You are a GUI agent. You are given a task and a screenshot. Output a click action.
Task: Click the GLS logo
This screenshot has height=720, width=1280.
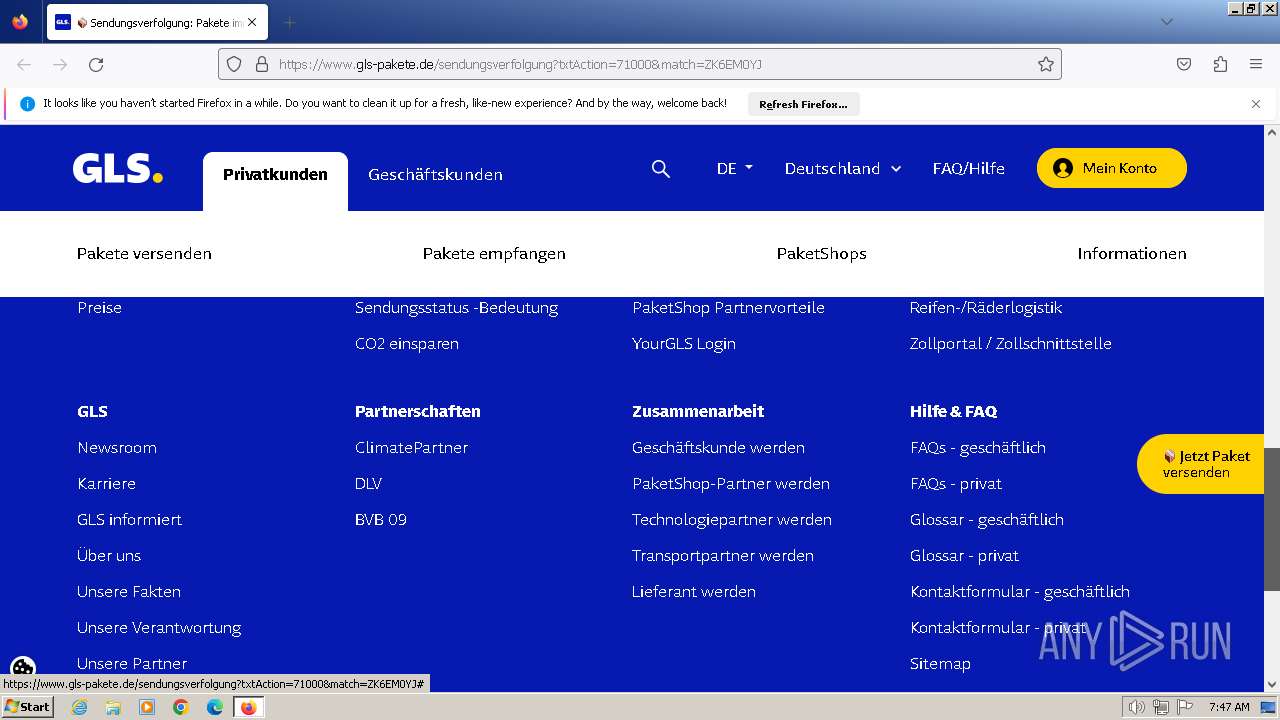[x=117, y=168]
